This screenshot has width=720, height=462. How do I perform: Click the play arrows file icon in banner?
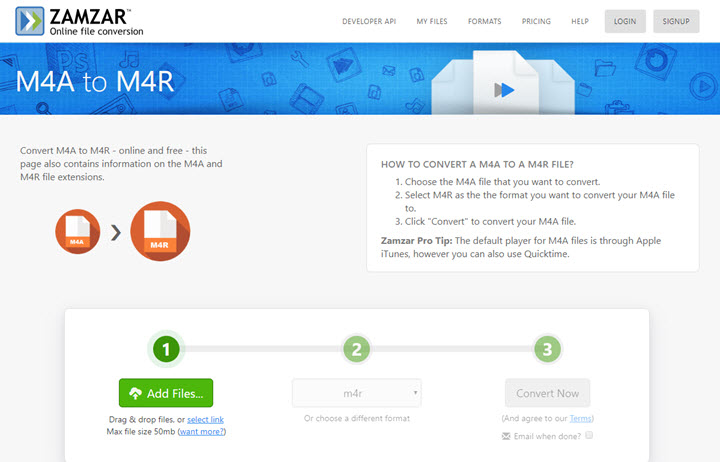(504, 90)
